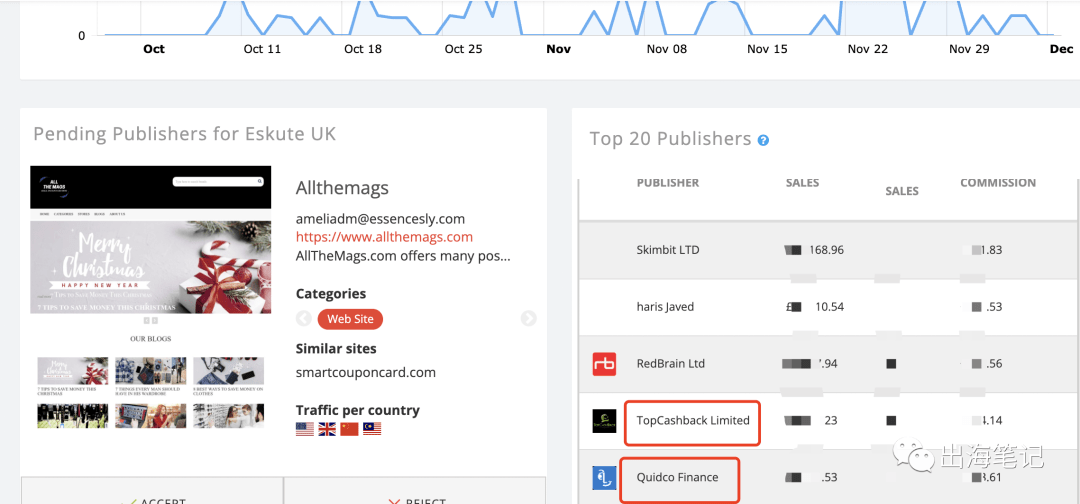
Task: Open the https://www.allthemags.com link
Action: [384, 237]
